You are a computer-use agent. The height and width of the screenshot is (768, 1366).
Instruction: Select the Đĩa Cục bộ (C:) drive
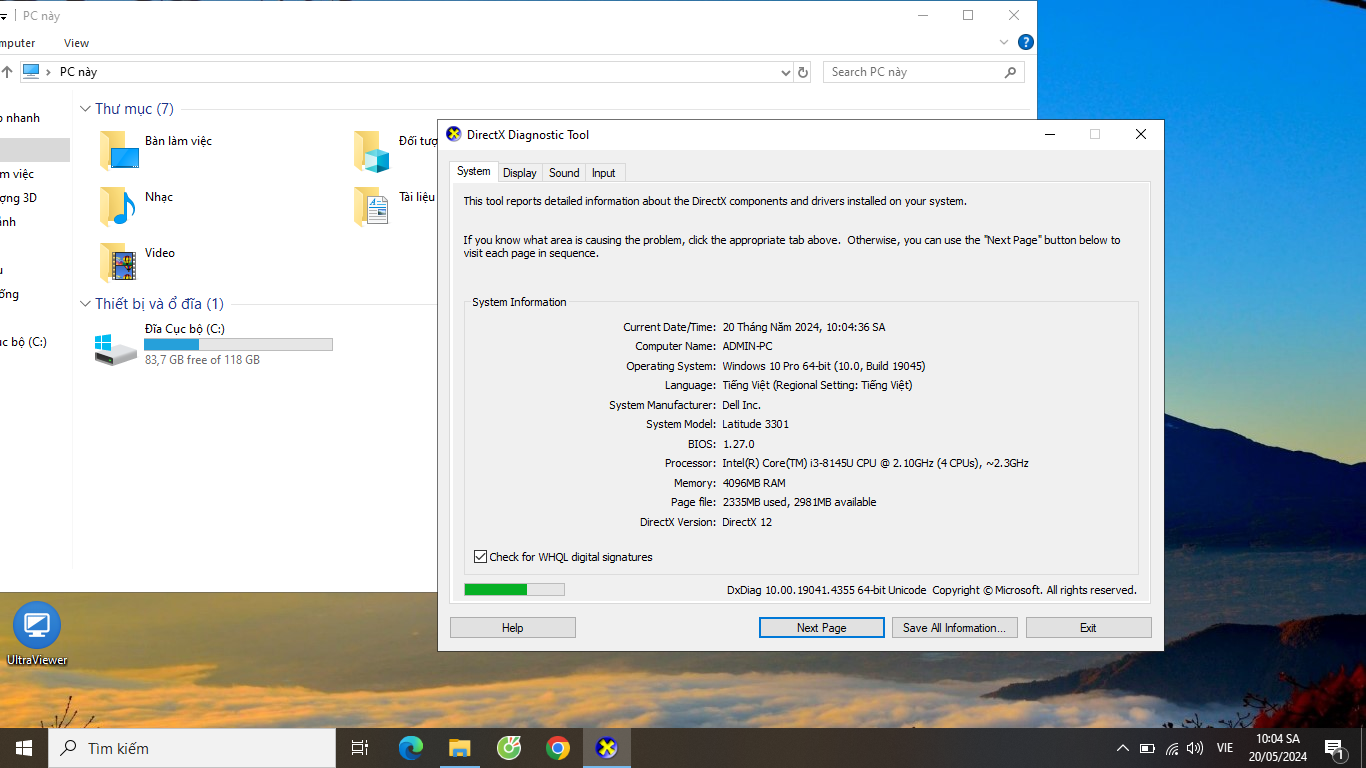pyautogui.click(x=214, y=344)
